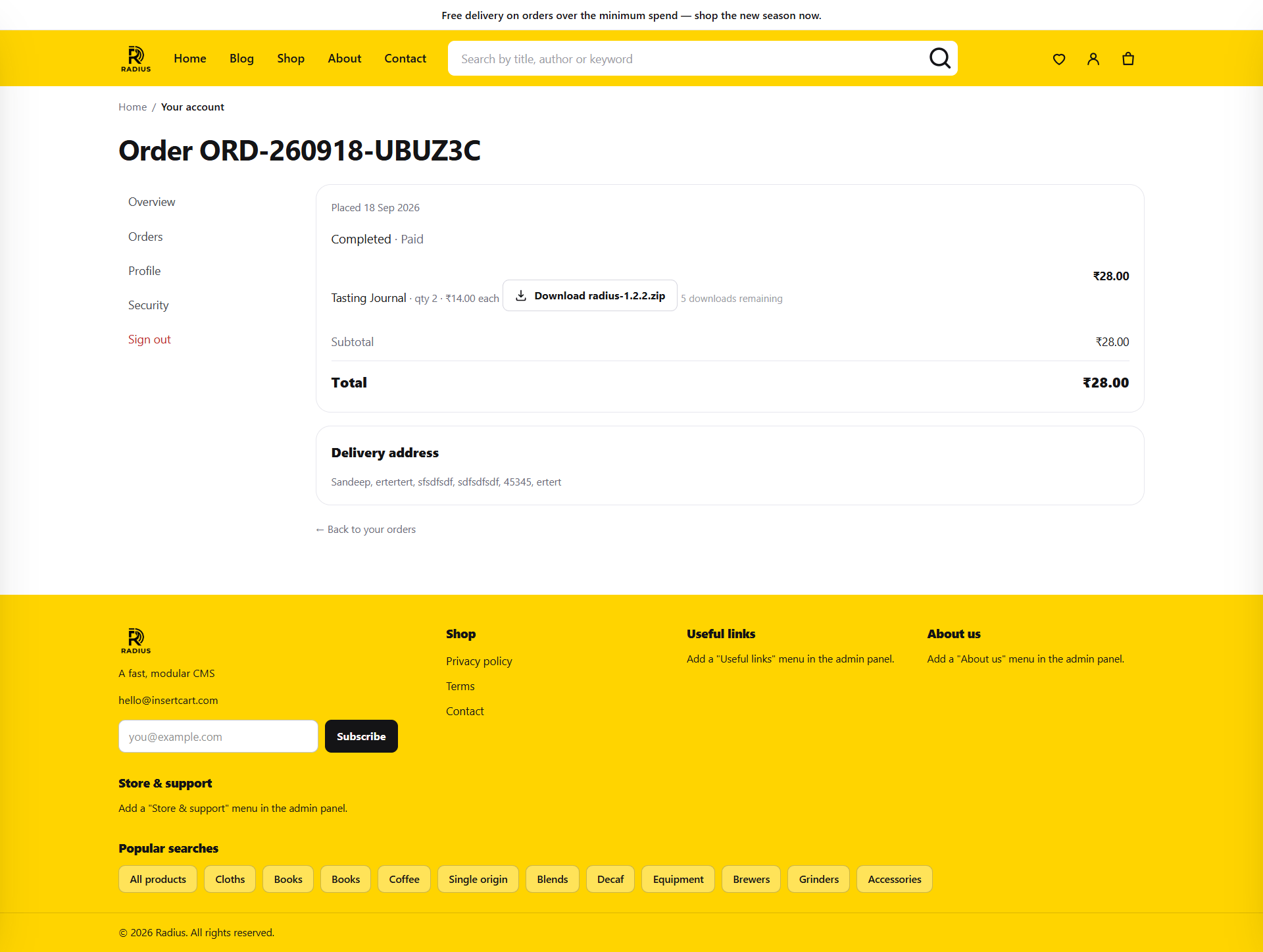Image resolution: width=1263 pixels, height=952 pixels.
Task: Click the Radius logo in the header
Action: pyautogui.click(x=136, y=59)
